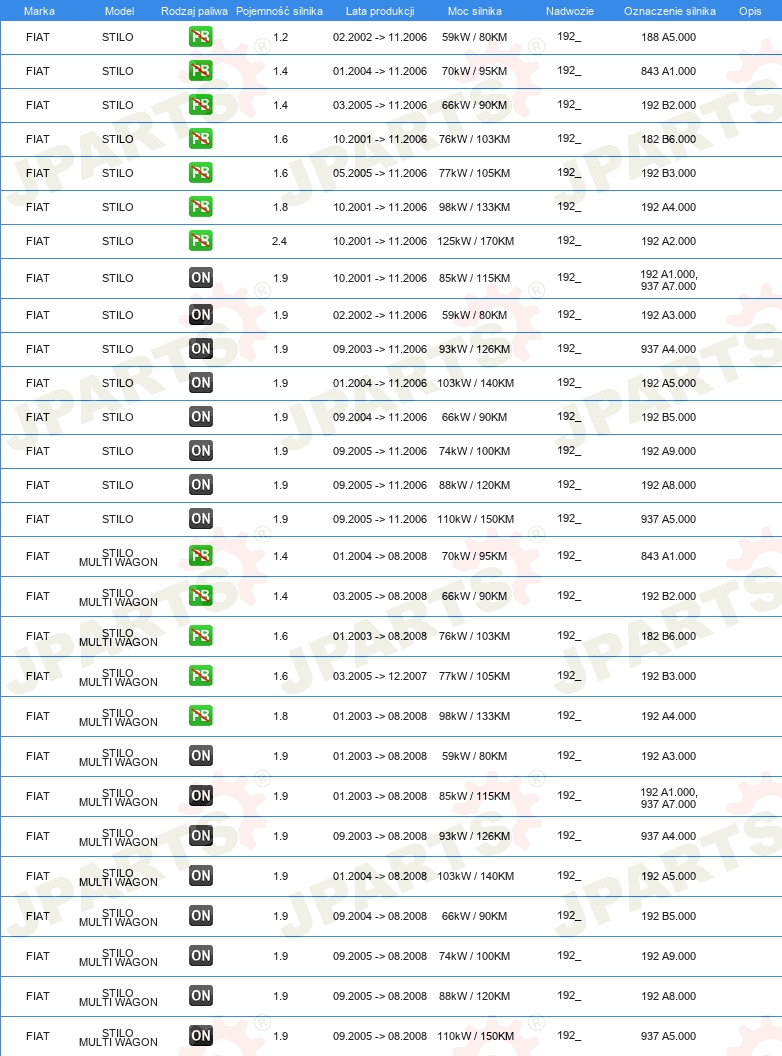The image size is (782, 1056).
Task: Click diesel ON icon for Stilo 85kW/115KM
Action: point(201,277)
